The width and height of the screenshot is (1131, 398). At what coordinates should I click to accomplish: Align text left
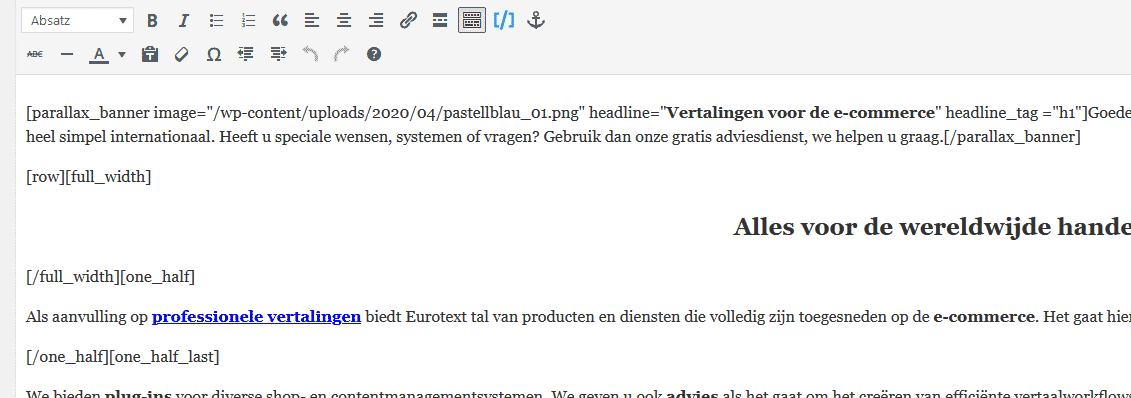[x=312, y=21]
